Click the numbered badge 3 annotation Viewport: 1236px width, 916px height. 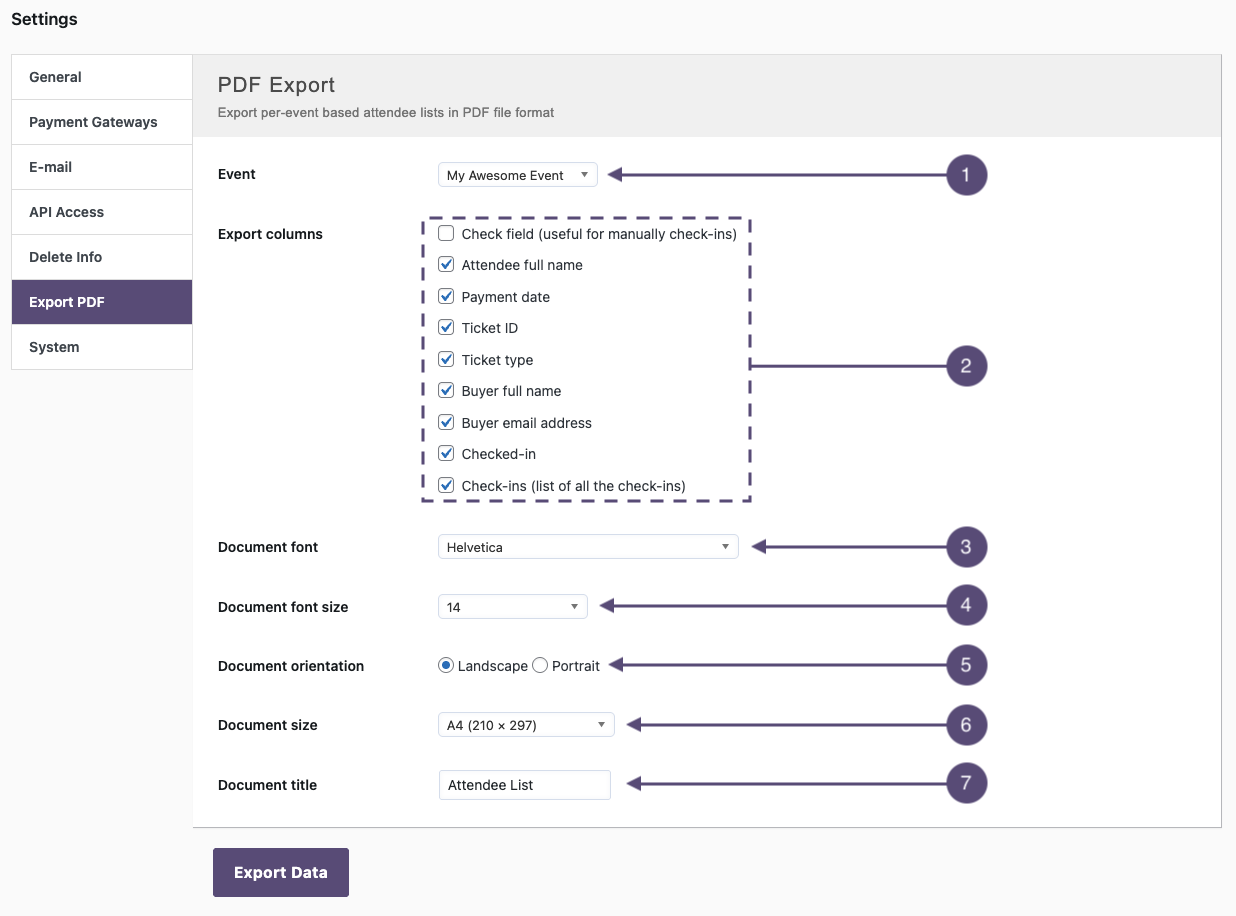pos(966,547)
